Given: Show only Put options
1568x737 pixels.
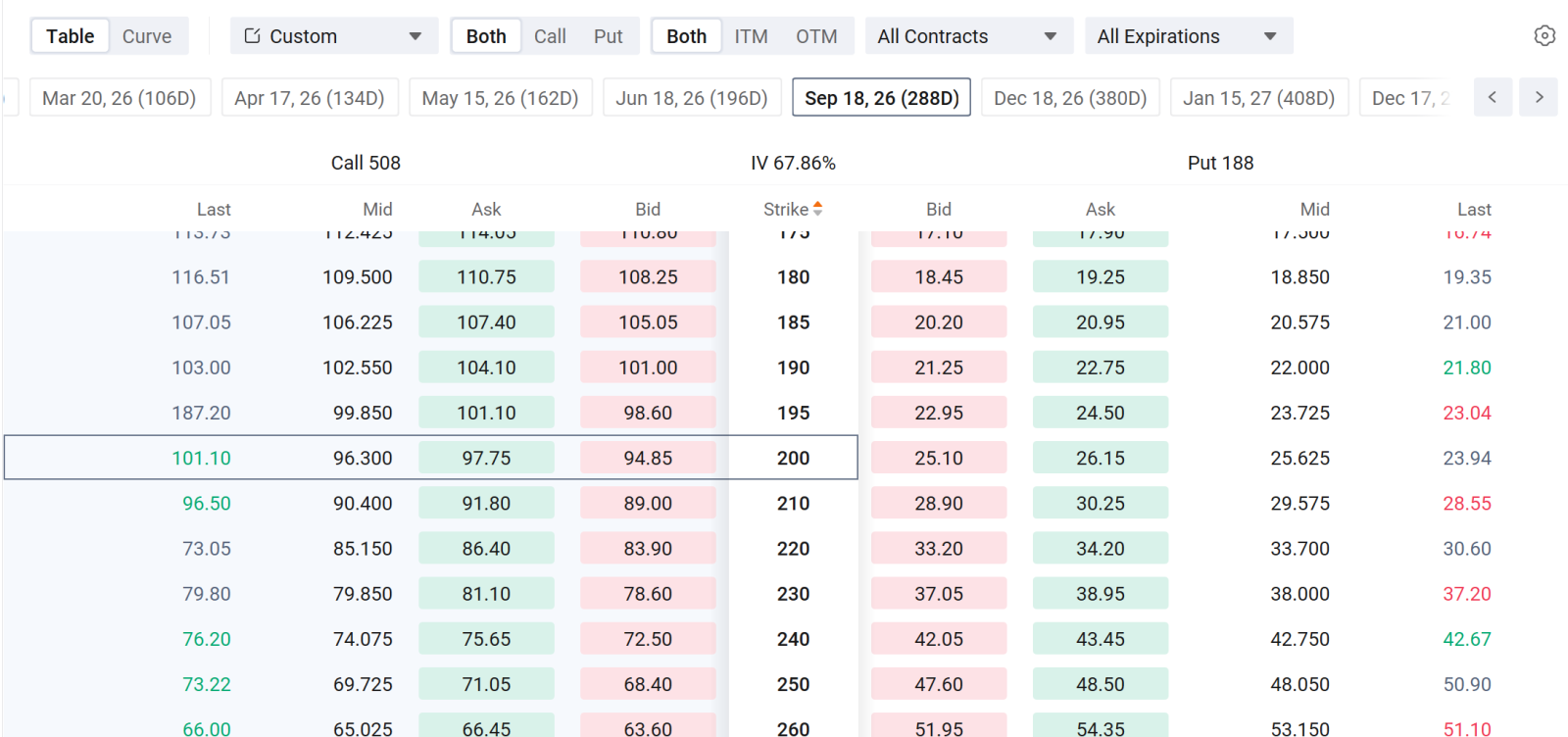Looking at the screenshot, I should coord(608,36).
